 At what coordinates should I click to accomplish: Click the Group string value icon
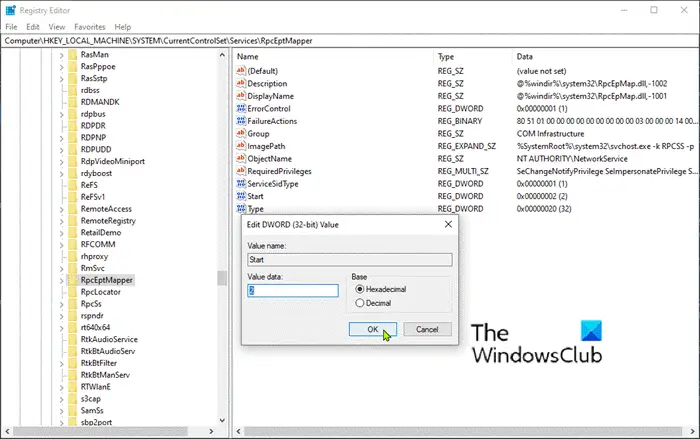(241, 133)
